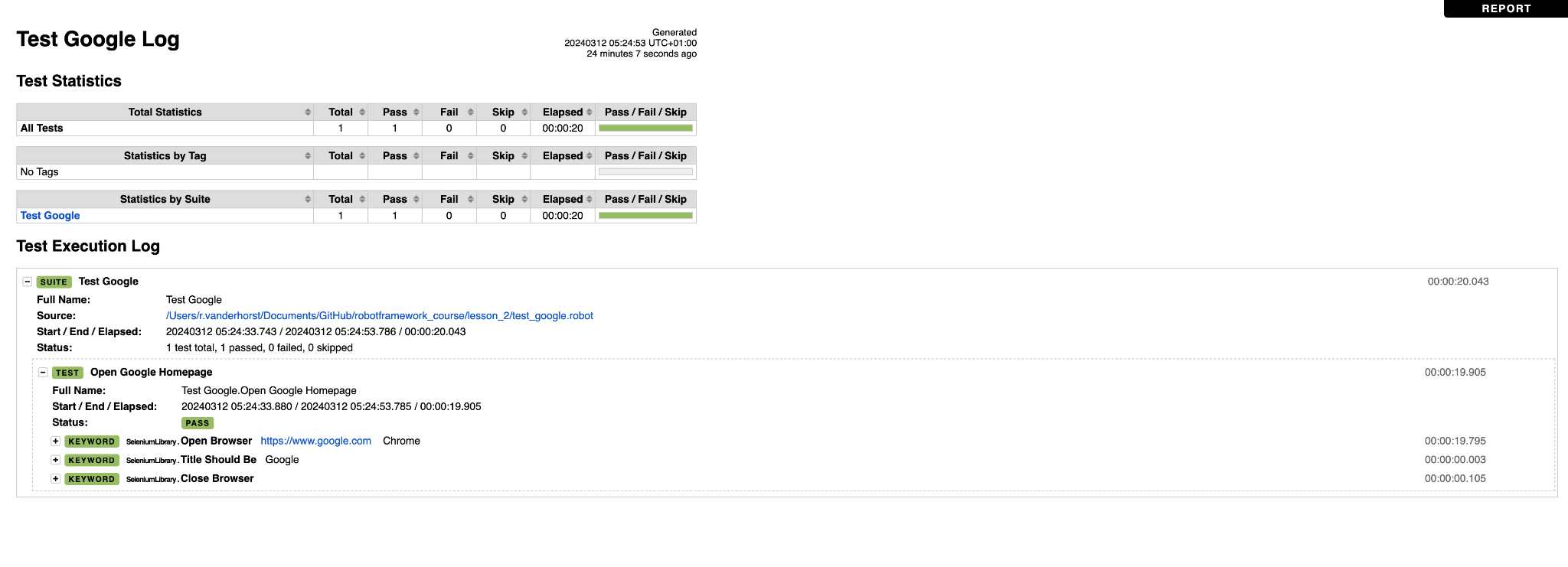Sort Statistics by Tag column
The image size is (1568, 567).
[165, 156]
